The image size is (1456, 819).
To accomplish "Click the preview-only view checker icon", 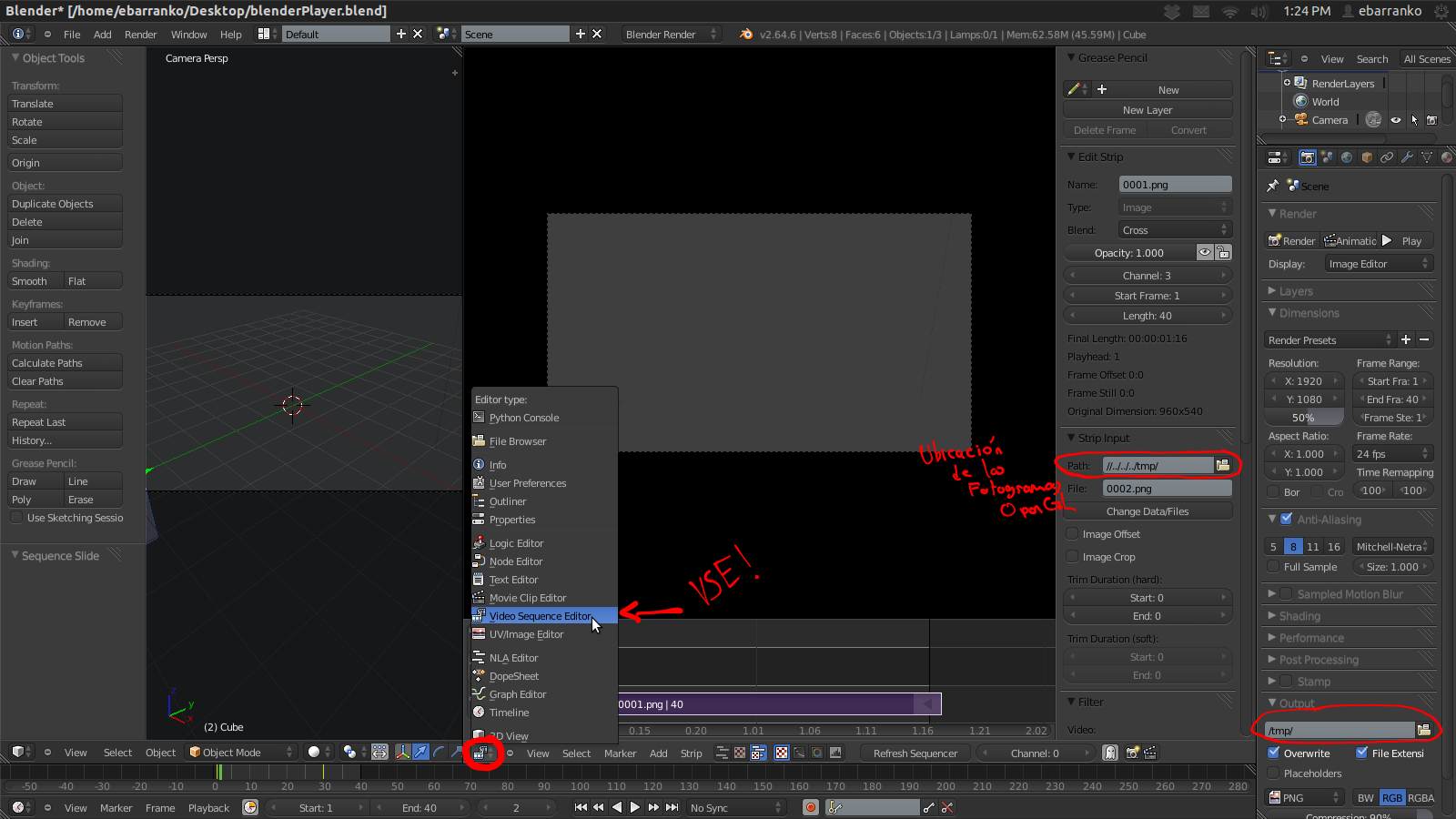I will pyautogui.click(x=740, y=753).
